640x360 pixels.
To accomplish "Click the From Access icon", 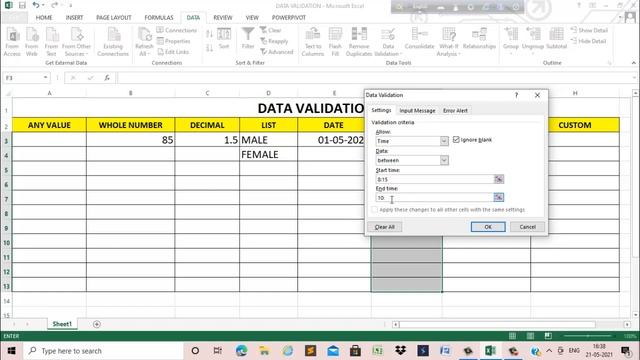I will click(x=12, y=42).
